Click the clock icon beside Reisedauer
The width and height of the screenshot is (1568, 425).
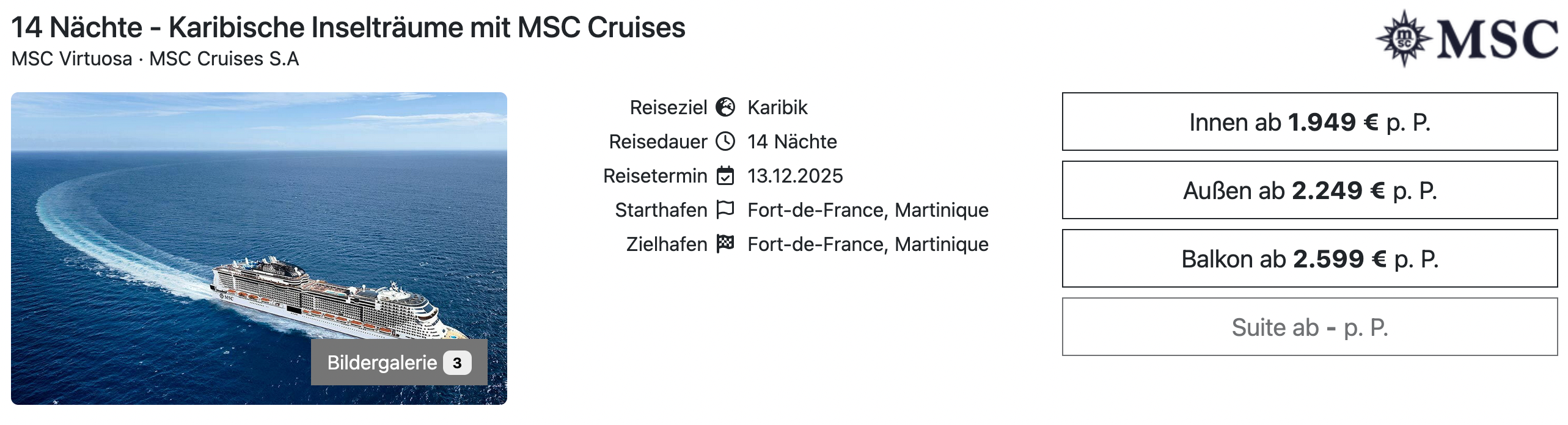tap(724, 142)
